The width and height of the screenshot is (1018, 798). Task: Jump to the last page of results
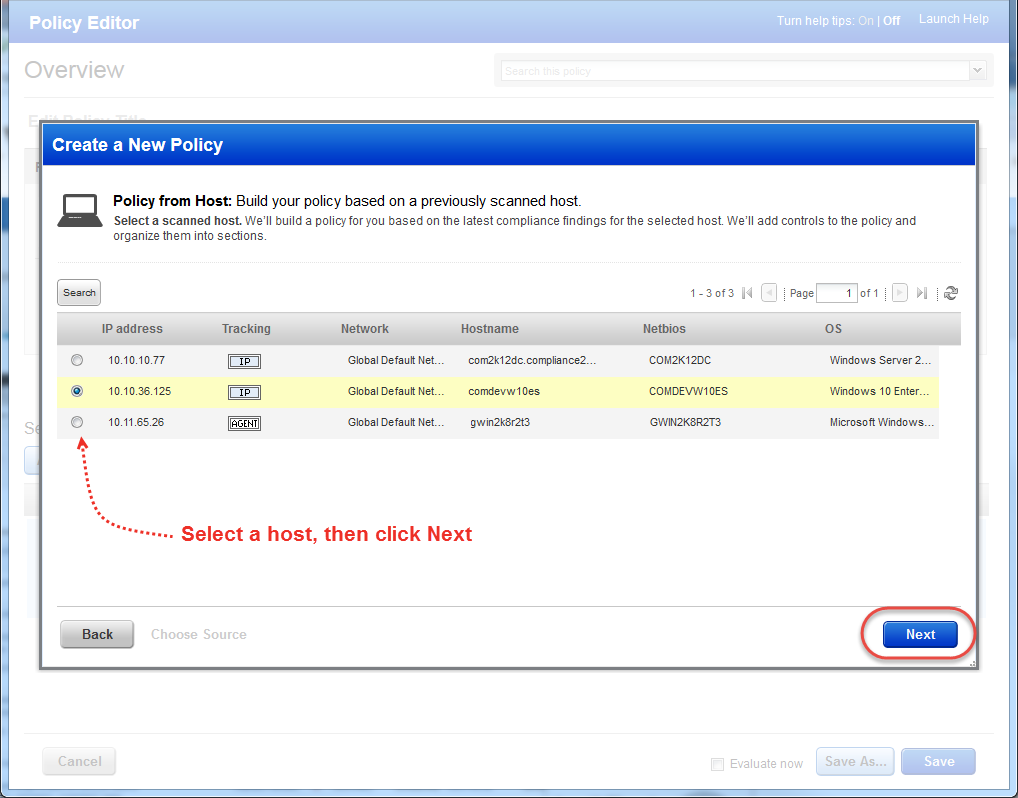point(922,292)
